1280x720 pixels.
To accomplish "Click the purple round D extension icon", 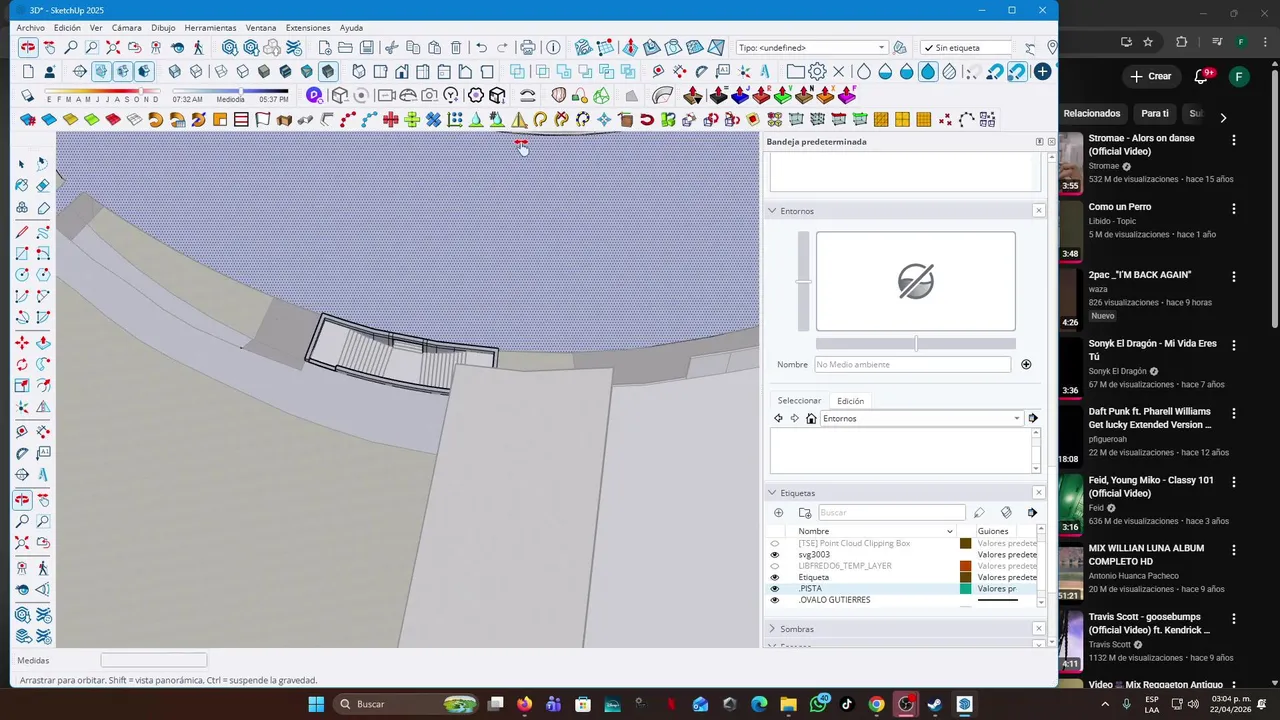I will coord(314,95).
